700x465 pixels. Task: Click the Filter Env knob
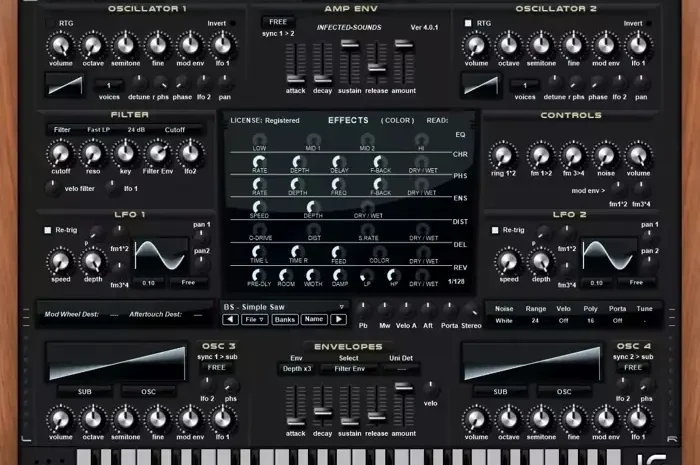click(x=158, y=154)
